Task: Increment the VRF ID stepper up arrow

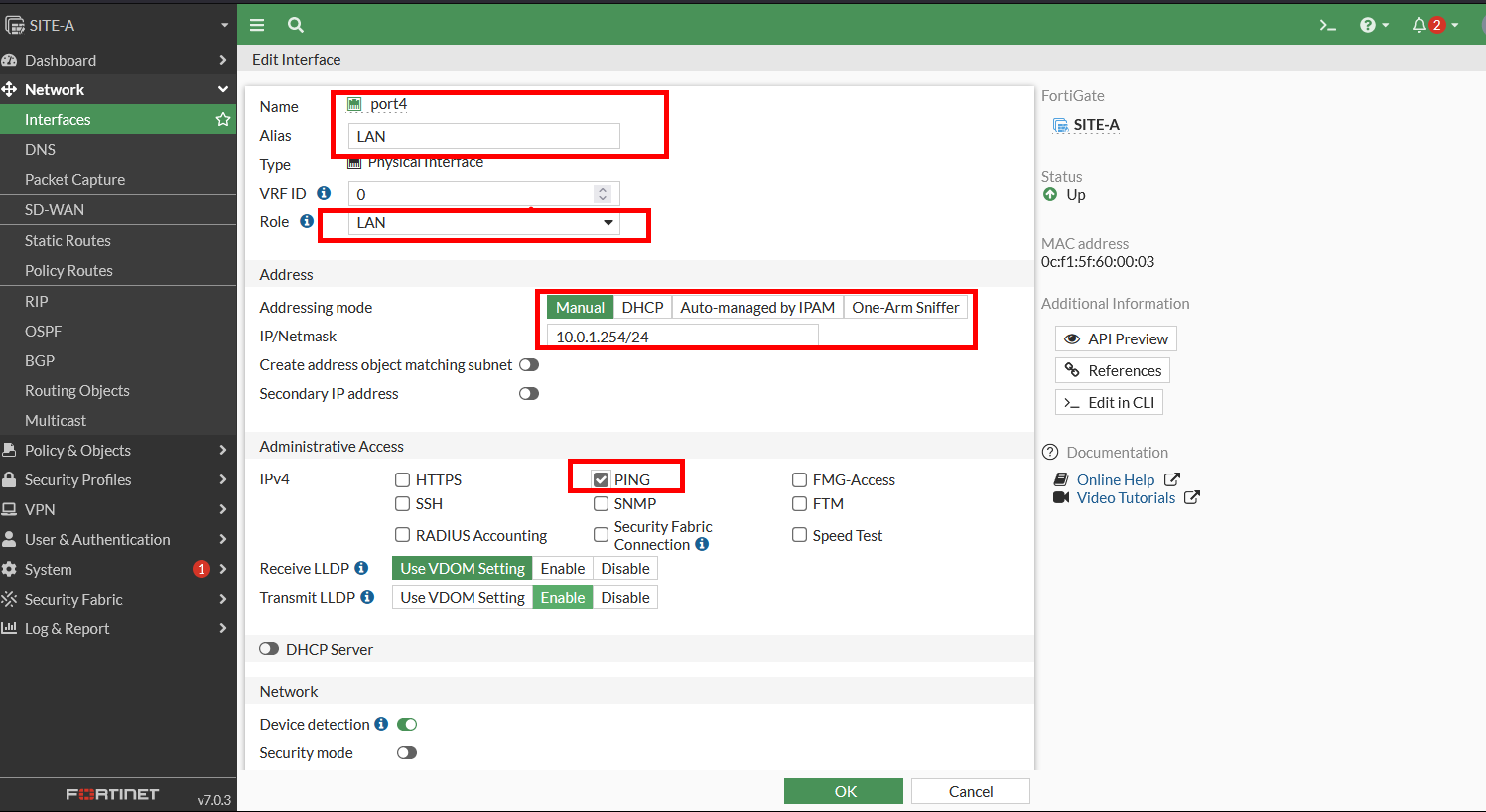Action: pos(603,189)
